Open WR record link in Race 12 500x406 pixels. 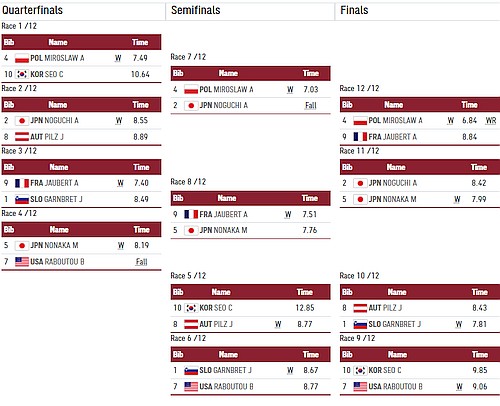(491, 121)
